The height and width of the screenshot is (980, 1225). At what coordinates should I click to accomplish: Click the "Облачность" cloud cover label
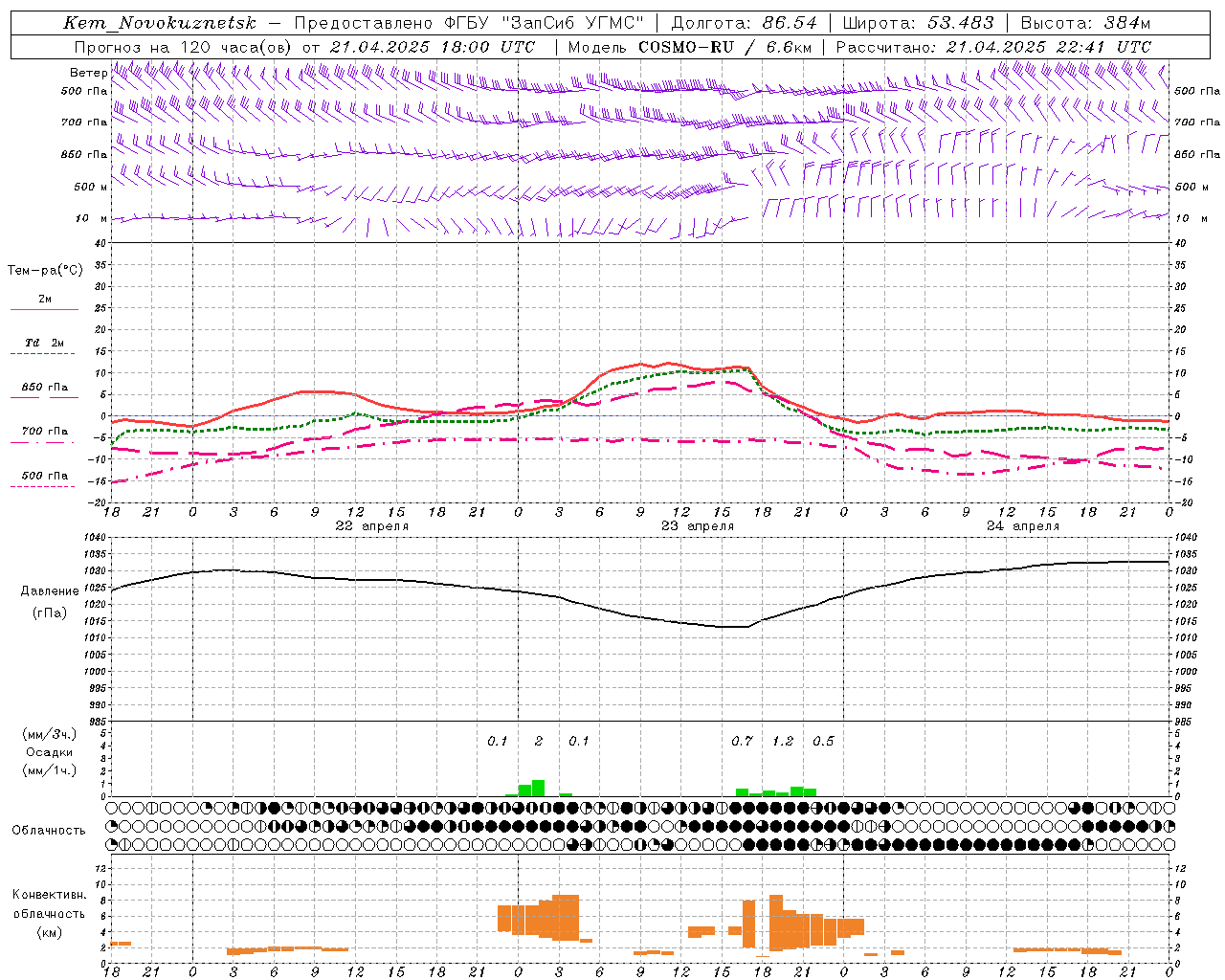pos(49,830)
